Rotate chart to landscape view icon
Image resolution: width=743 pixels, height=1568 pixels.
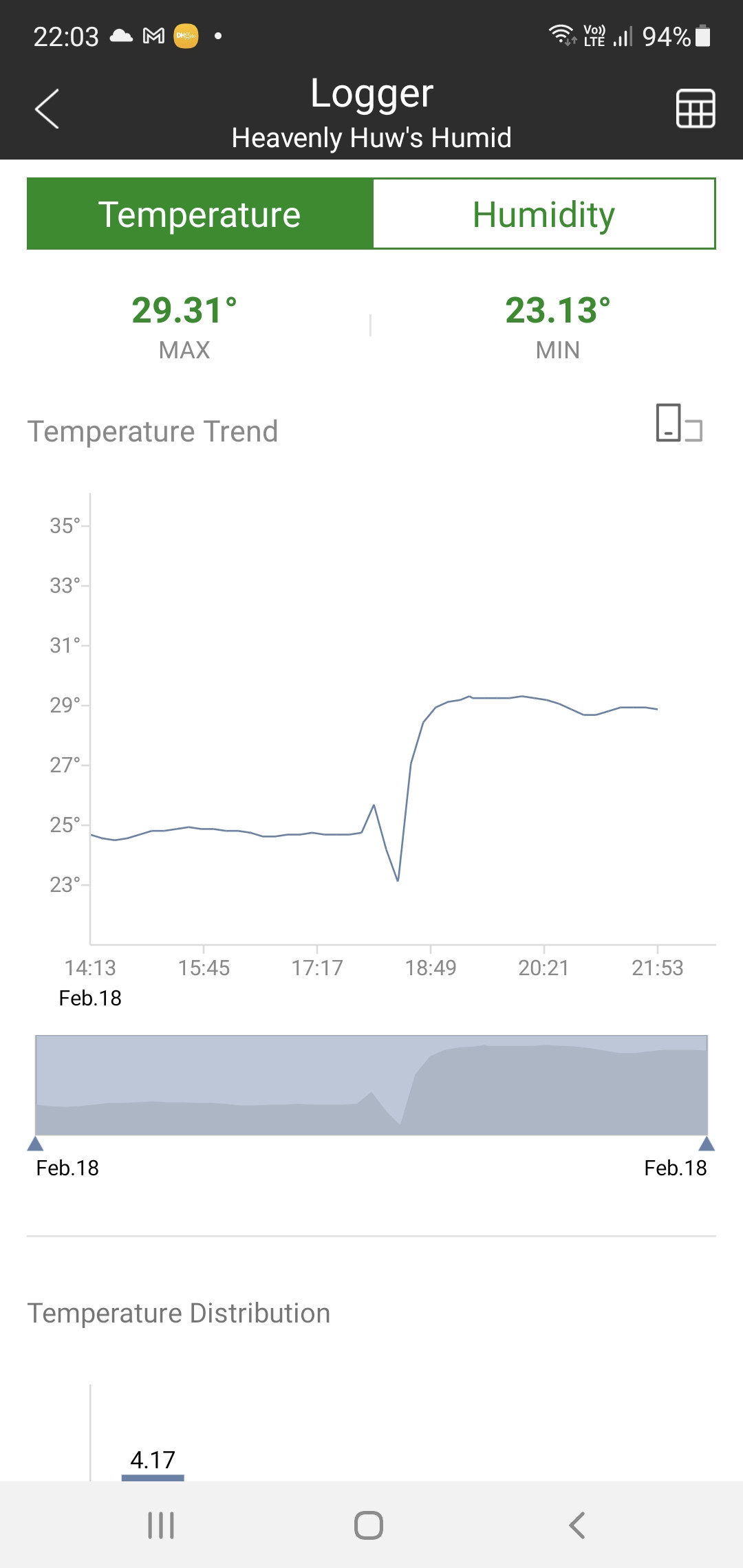pos(678,422)
